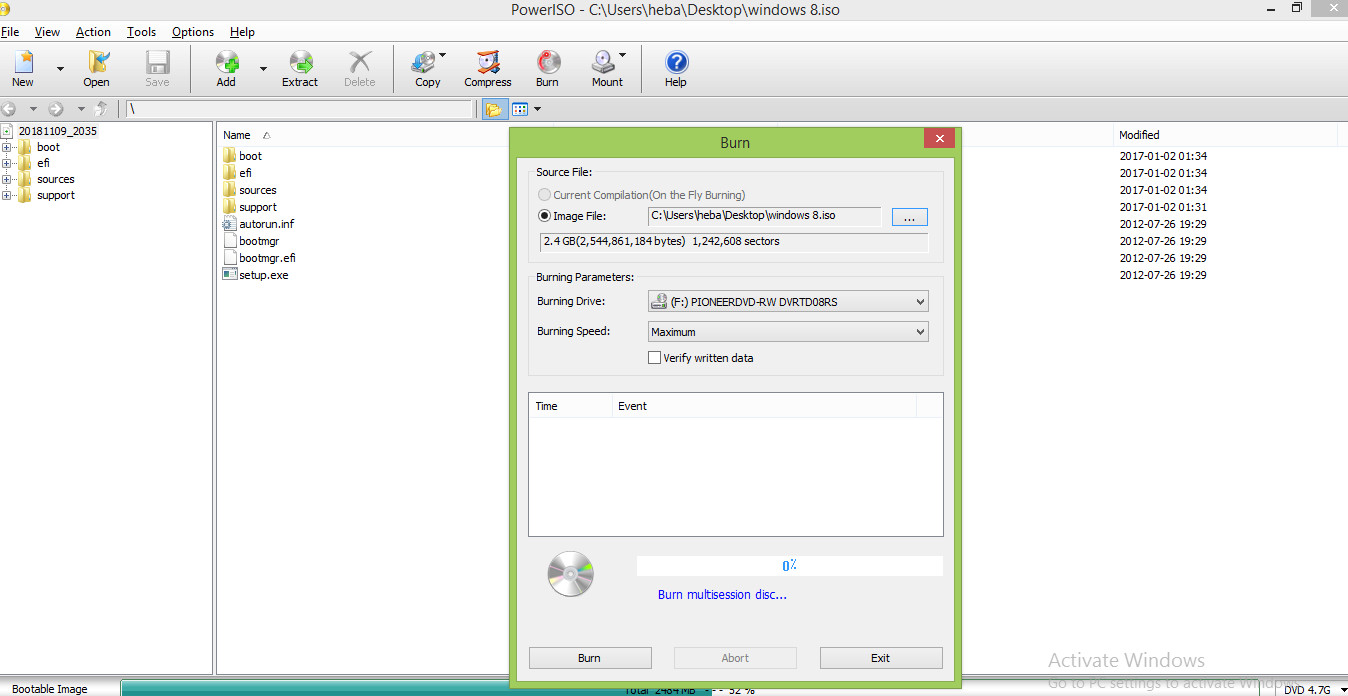
Task: Click the Bootable Image status entry
Action: 50,689
